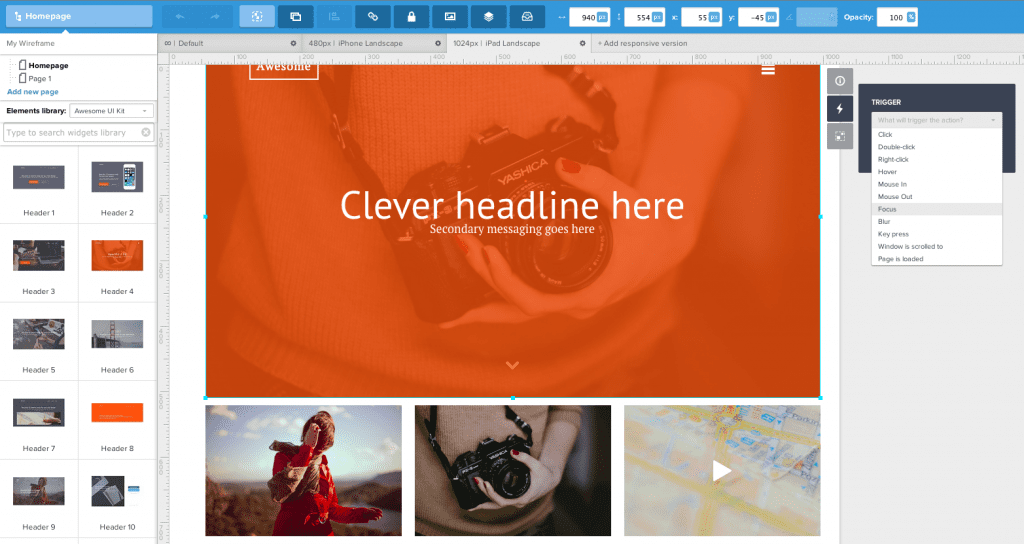Screen dimensions: 1024x544
Task: Click the image icon in the toolbar
Action: pos(450,17)
